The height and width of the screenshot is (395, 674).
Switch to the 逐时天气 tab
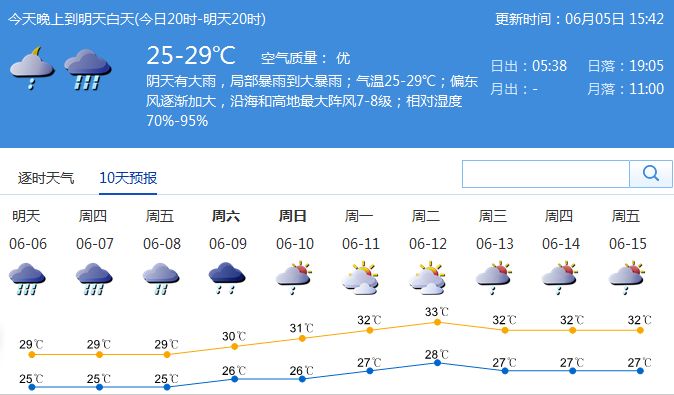(x=46, y=178)
